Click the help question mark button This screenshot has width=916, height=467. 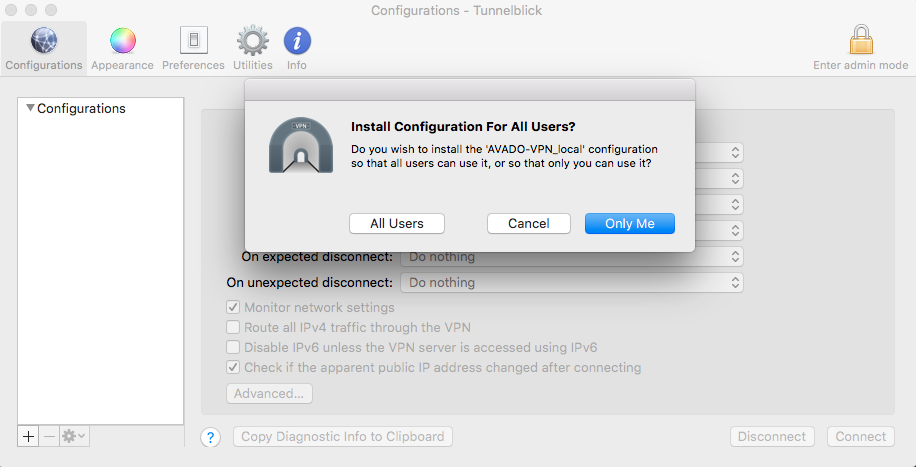pos(211,437)
